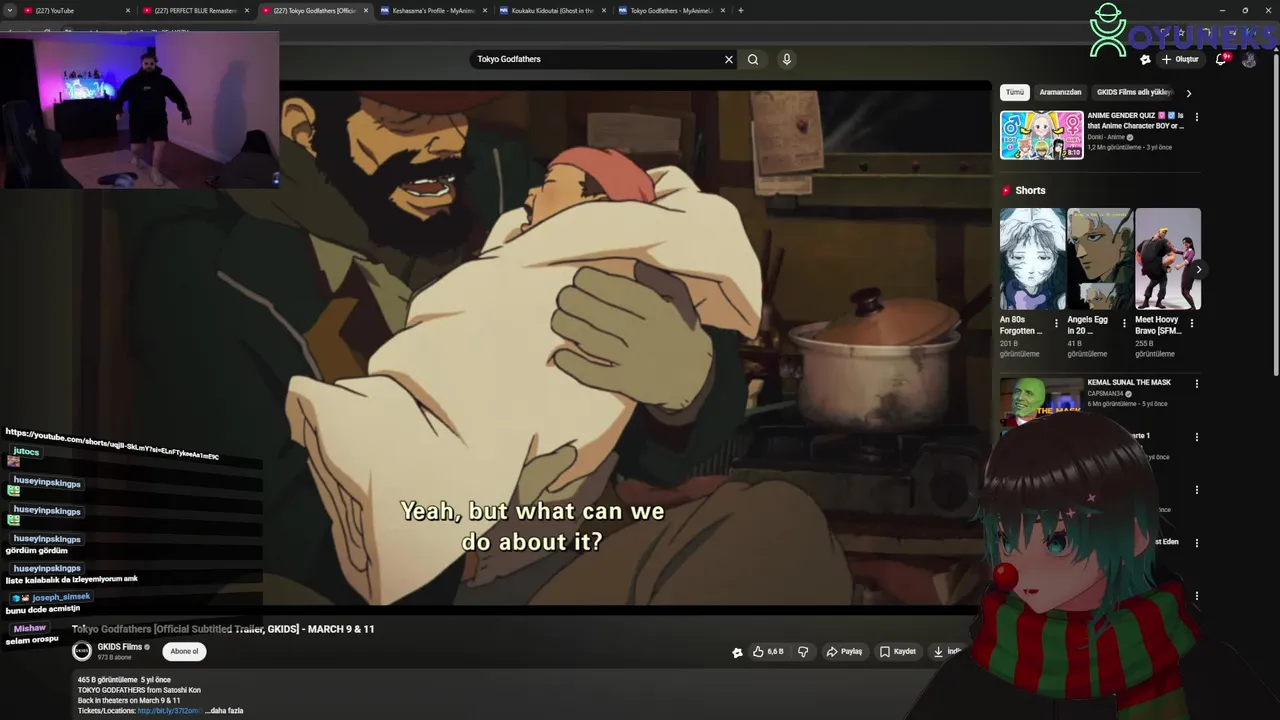
Task: Open the tab search dropdown arrow
Action: tap(8, 11)
